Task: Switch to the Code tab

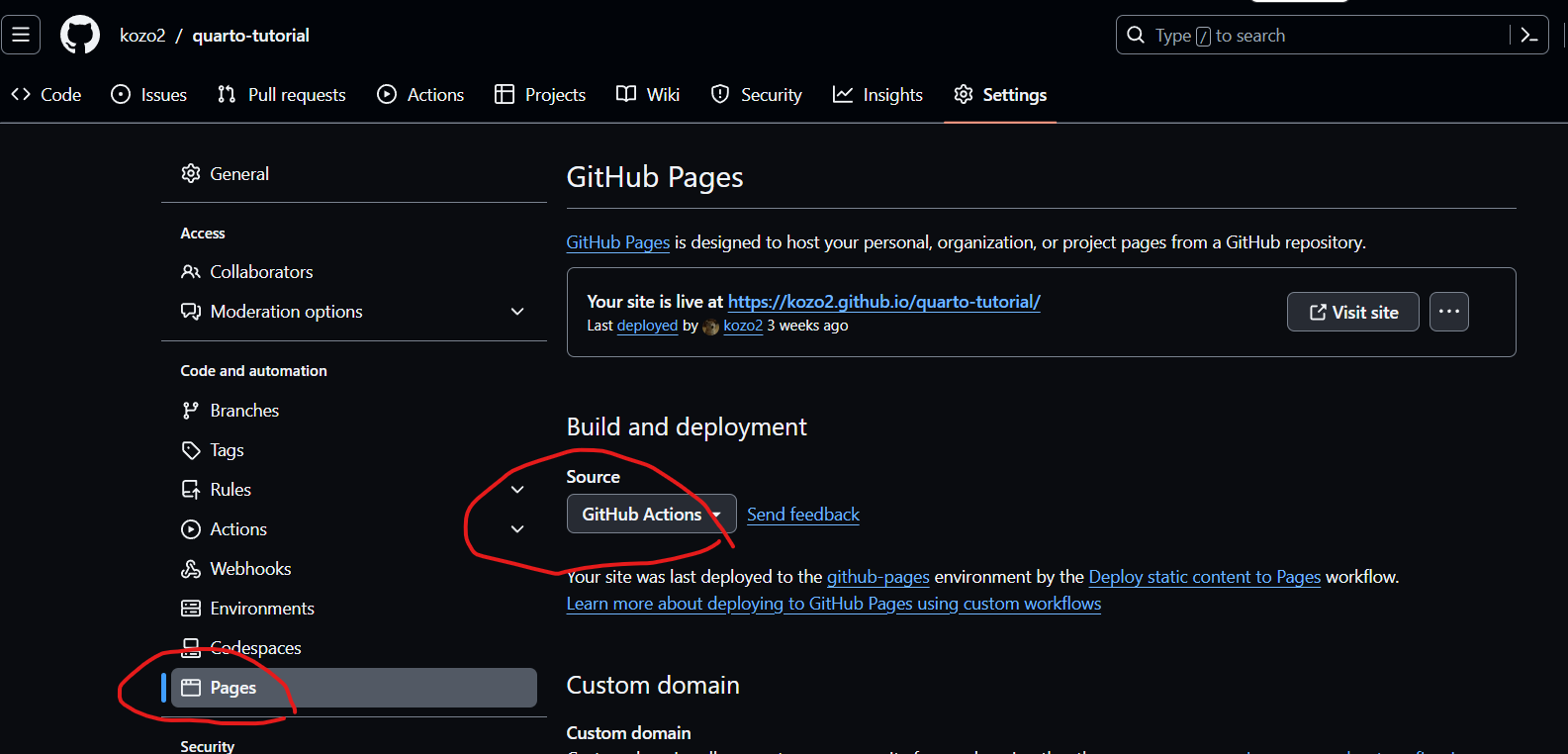Action: click(46, 94)
